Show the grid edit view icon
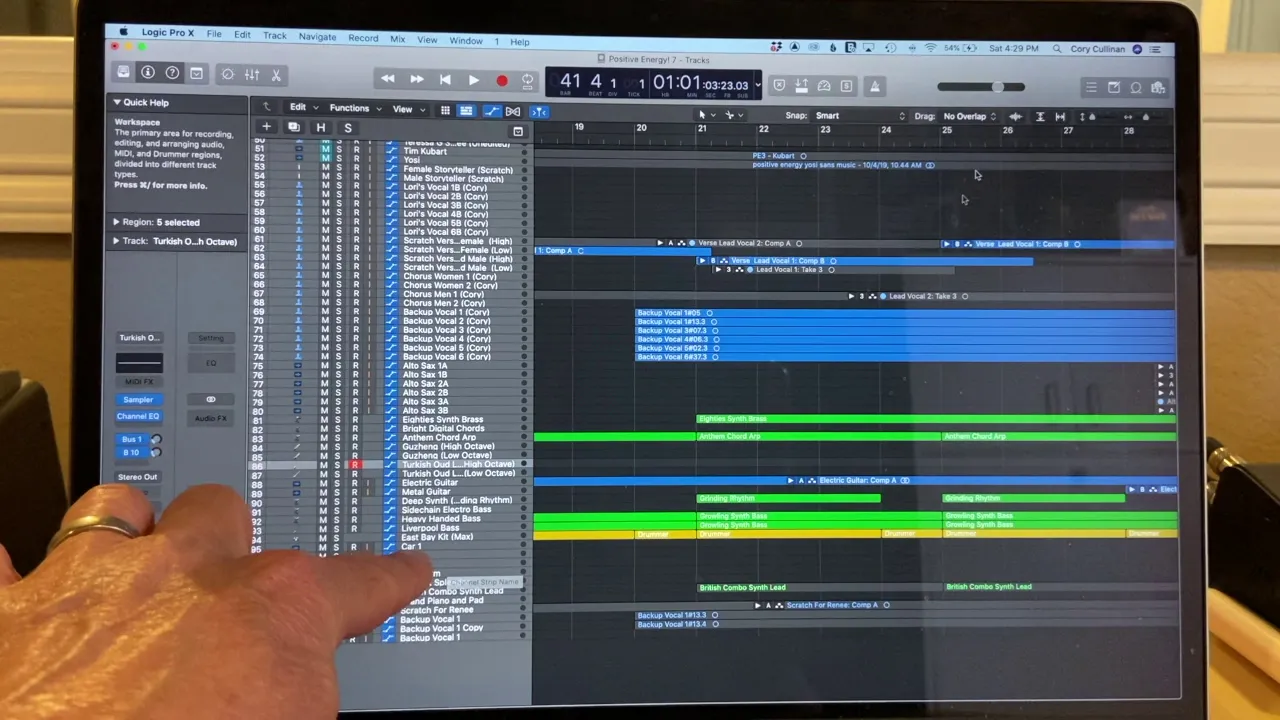 (445, 110)
